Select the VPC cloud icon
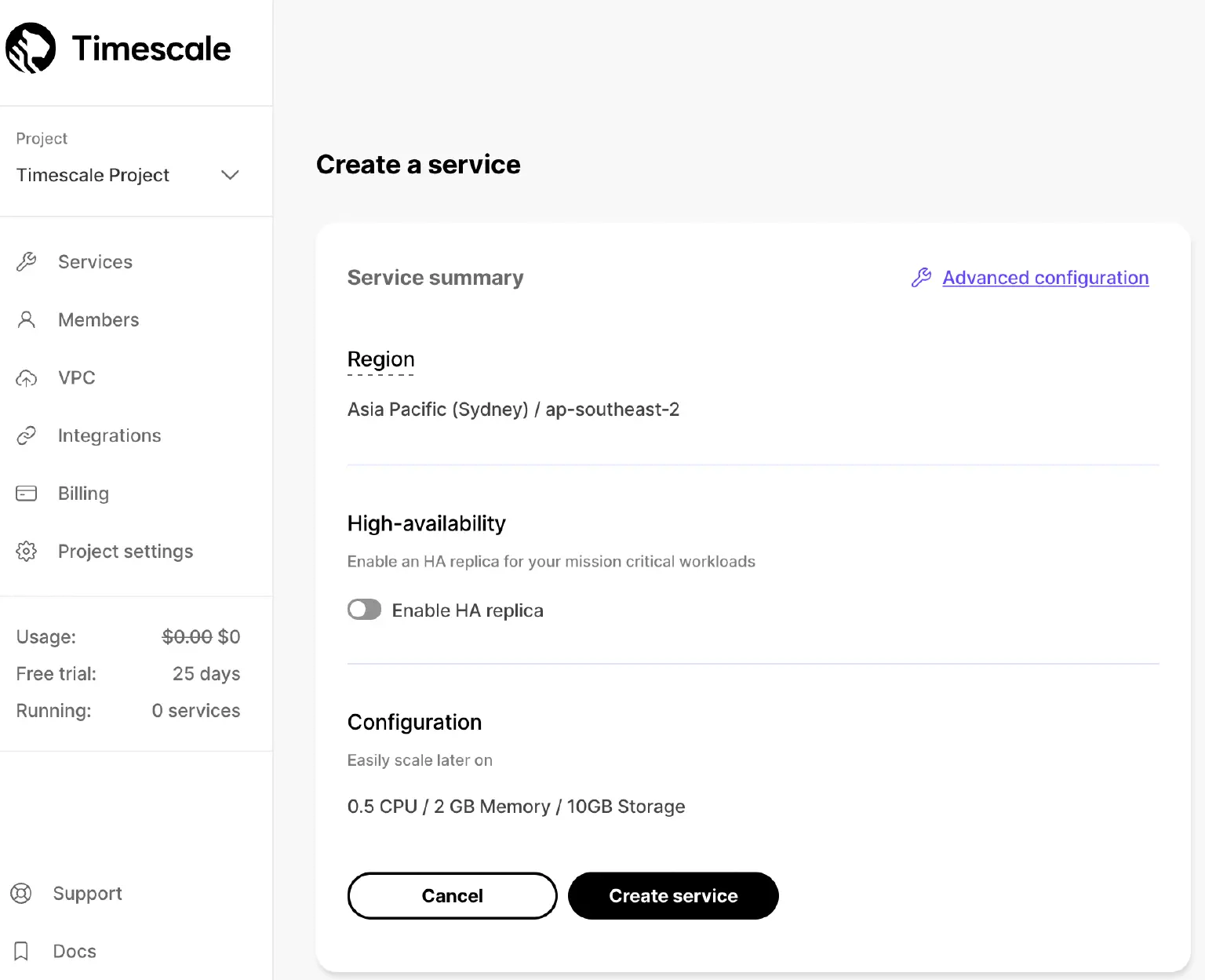The width and height of the screenshot is (1205, 980). click(27, 377)
